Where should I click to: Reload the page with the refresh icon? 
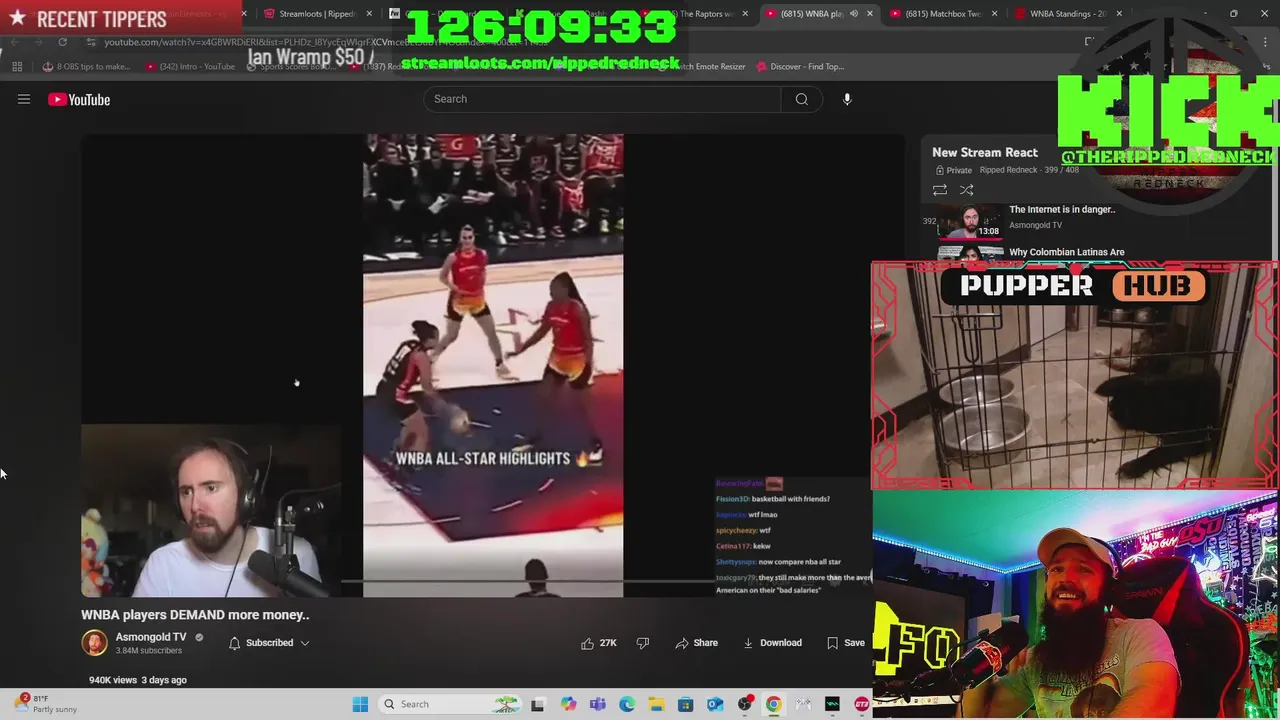[x=62, y=42]
